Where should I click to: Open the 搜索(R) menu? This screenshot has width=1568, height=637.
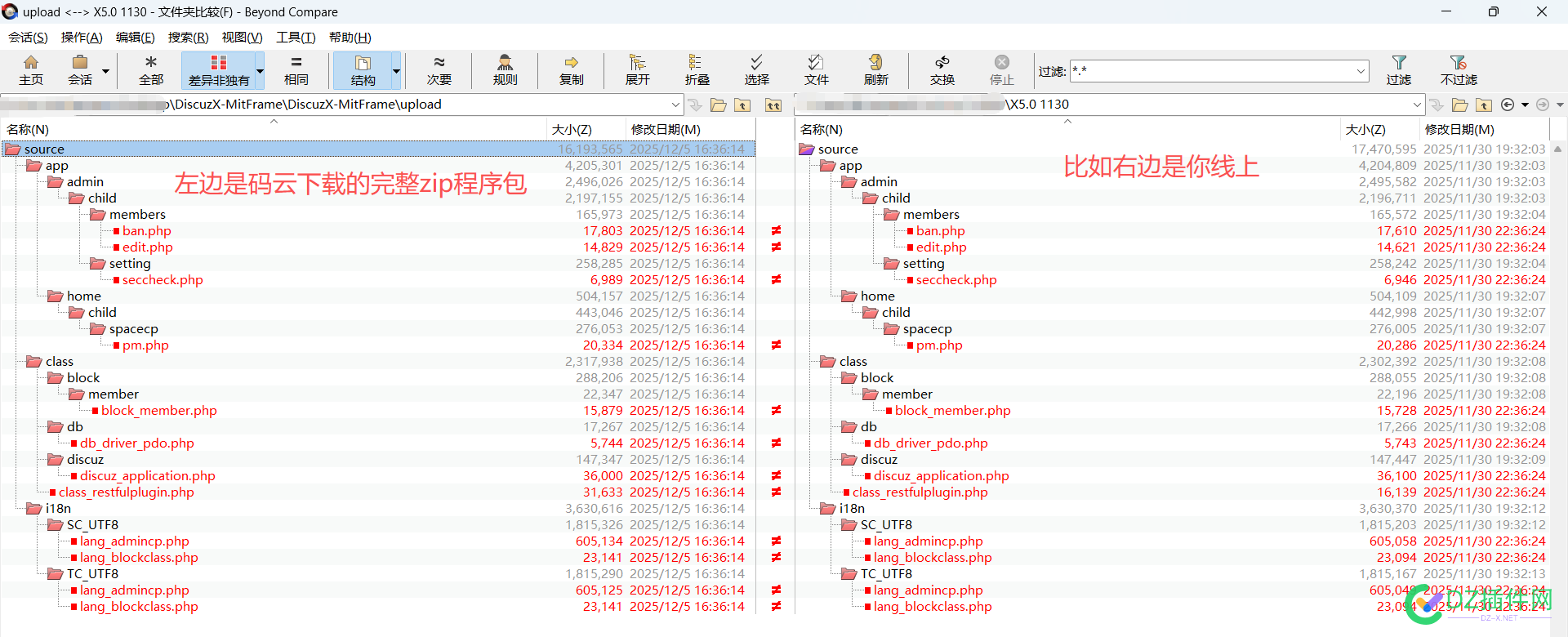(188, 38)
